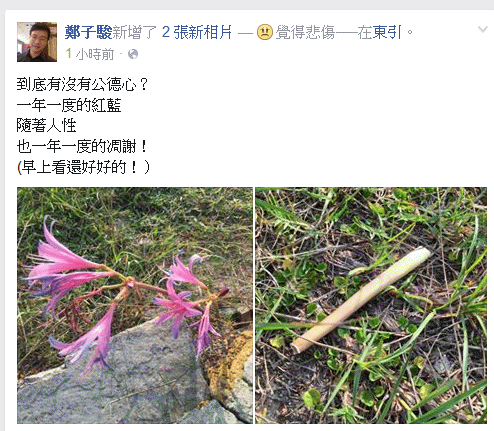This screenshot has width=494, height=431.
Task: Click the line 隨著人性
Action: click(46, 126)
